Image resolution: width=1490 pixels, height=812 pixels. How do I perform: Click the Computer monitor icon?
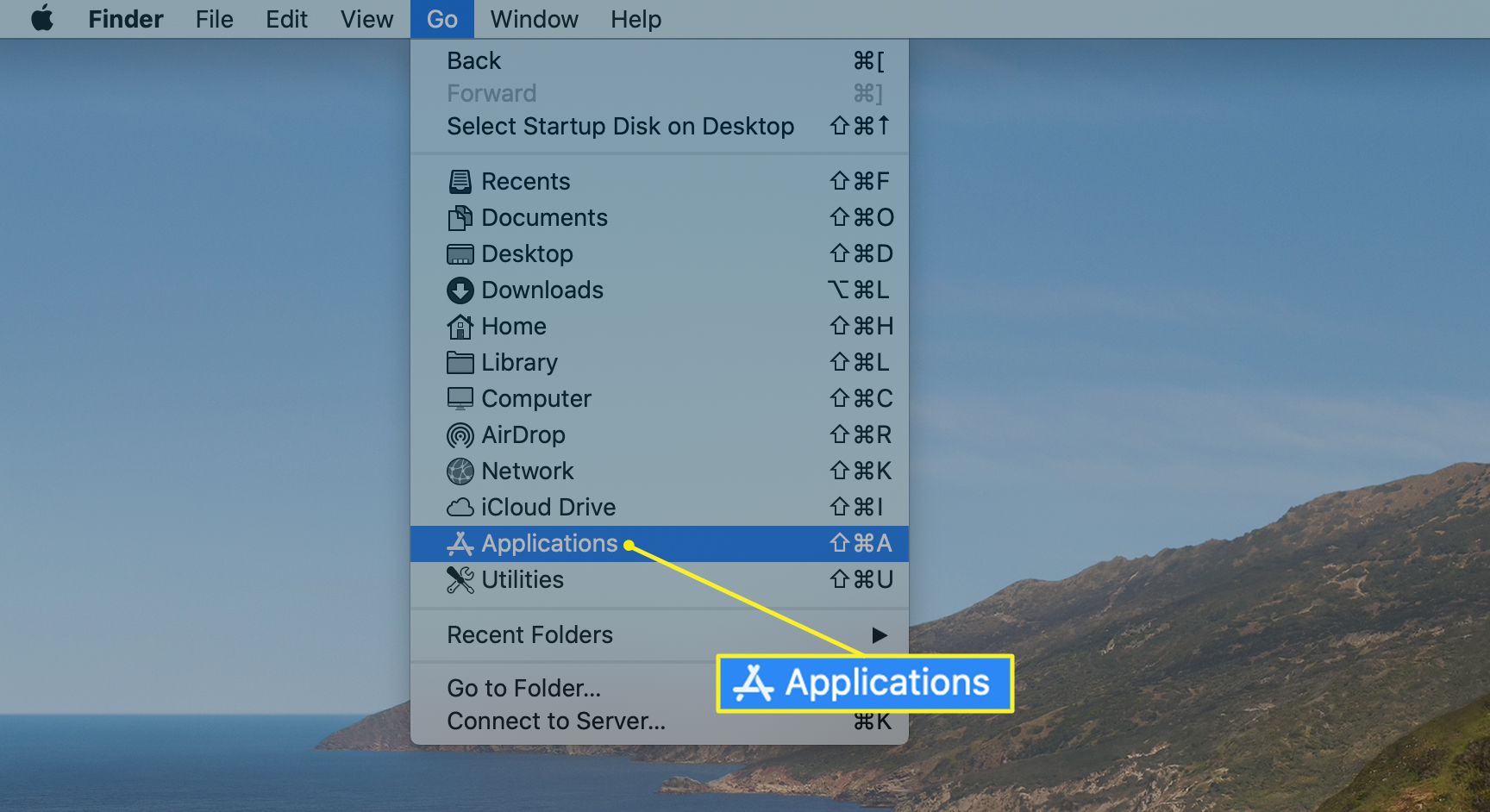coord(460,398)
